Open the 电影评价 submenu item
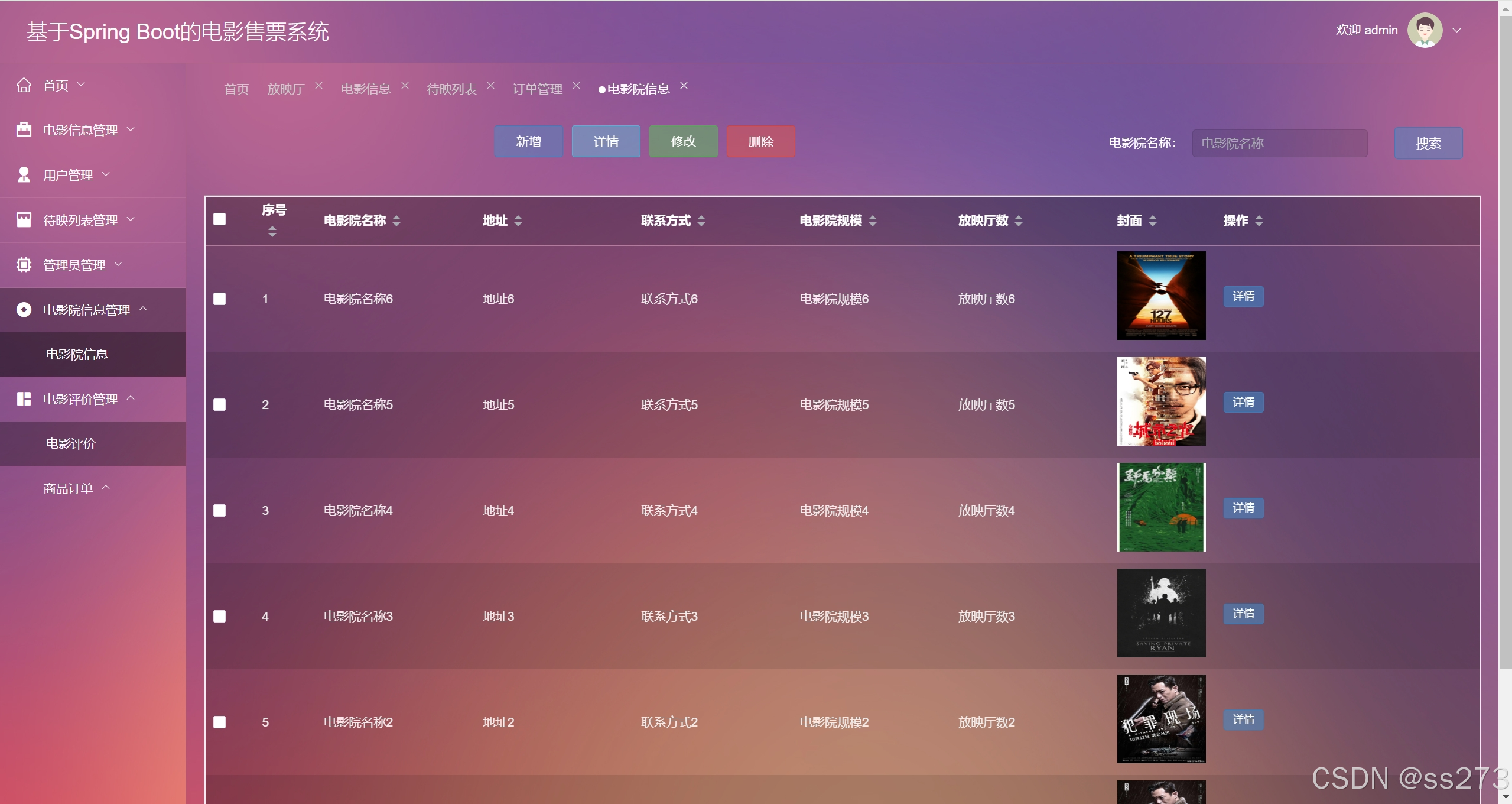 pyautogui.click(x=71, y=443)
